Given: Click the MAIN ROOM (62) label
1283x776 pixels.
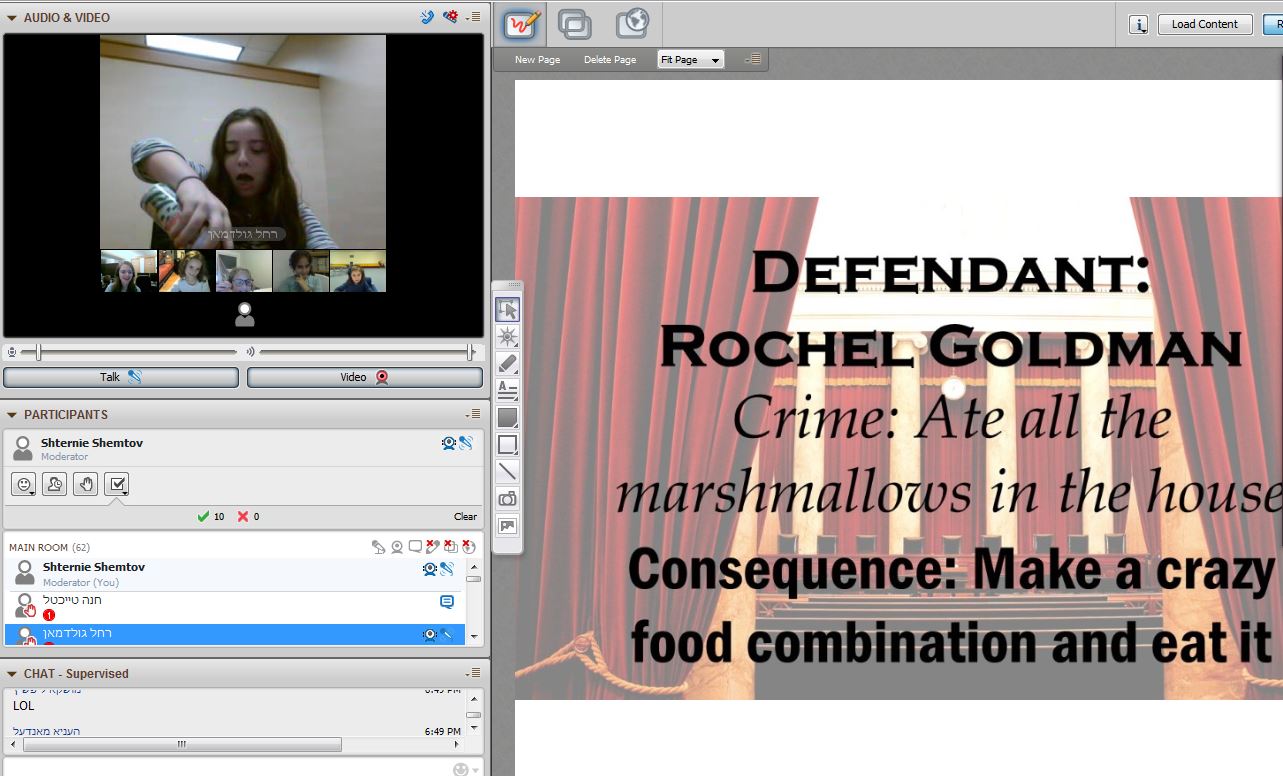Looking at the screenshot, I should click(x=49, y=547).
